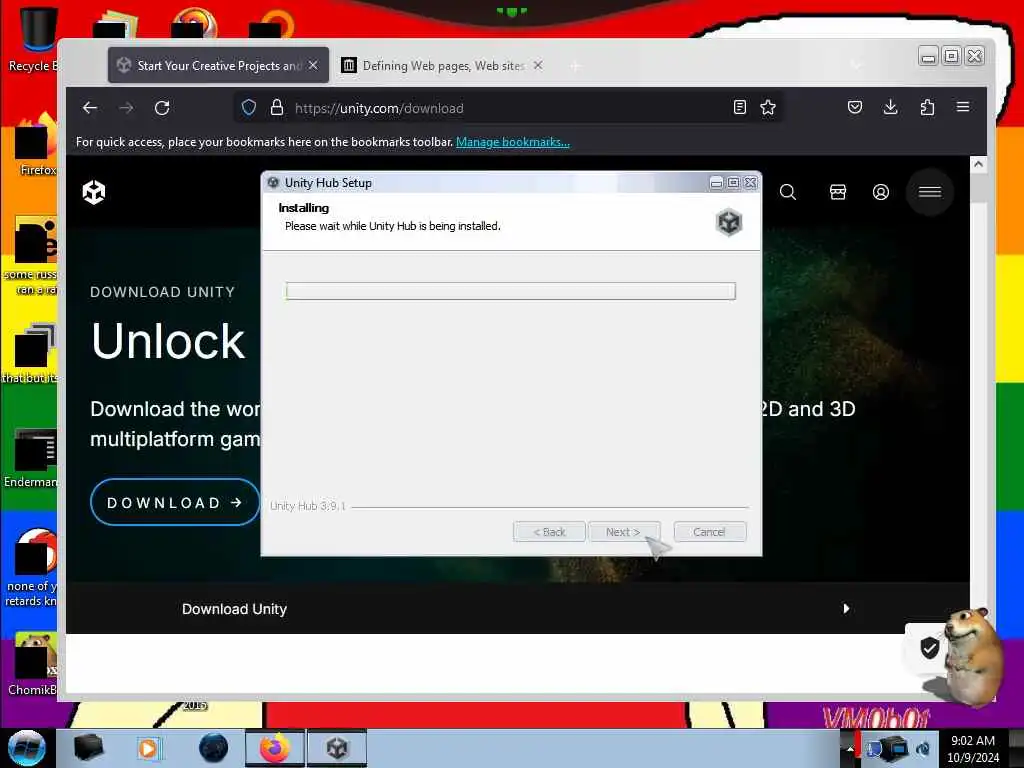Bookmark this page with the star icon
The height and width of the screenshot is (768, 1024).
click(768, 107)
